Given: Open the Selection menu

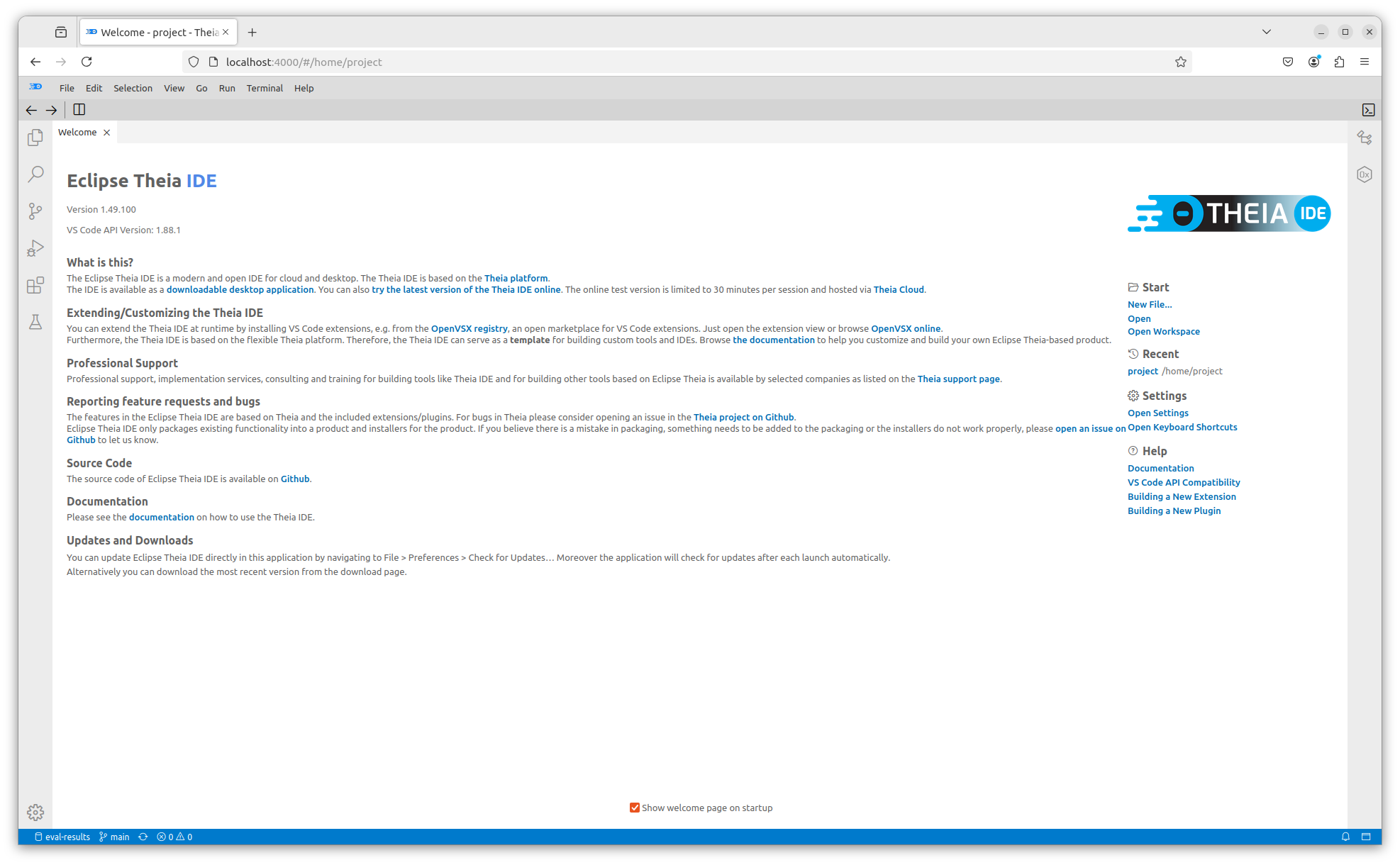Looking at the screenshot, I should [x=133, y=88].
